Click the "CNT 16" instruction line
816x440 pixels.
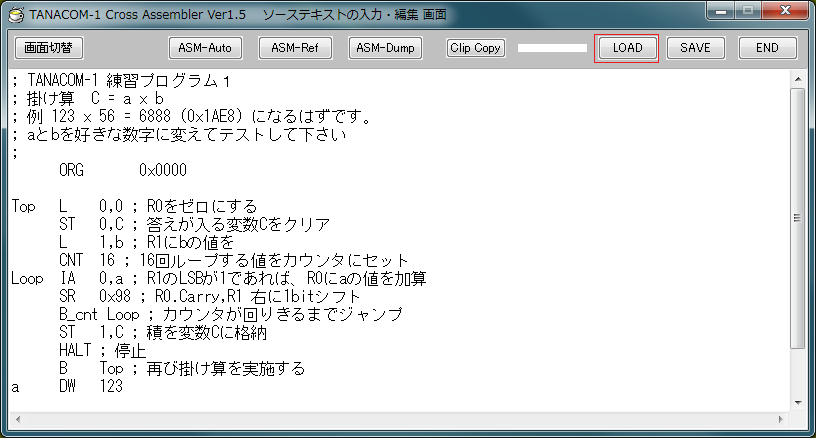234,260
